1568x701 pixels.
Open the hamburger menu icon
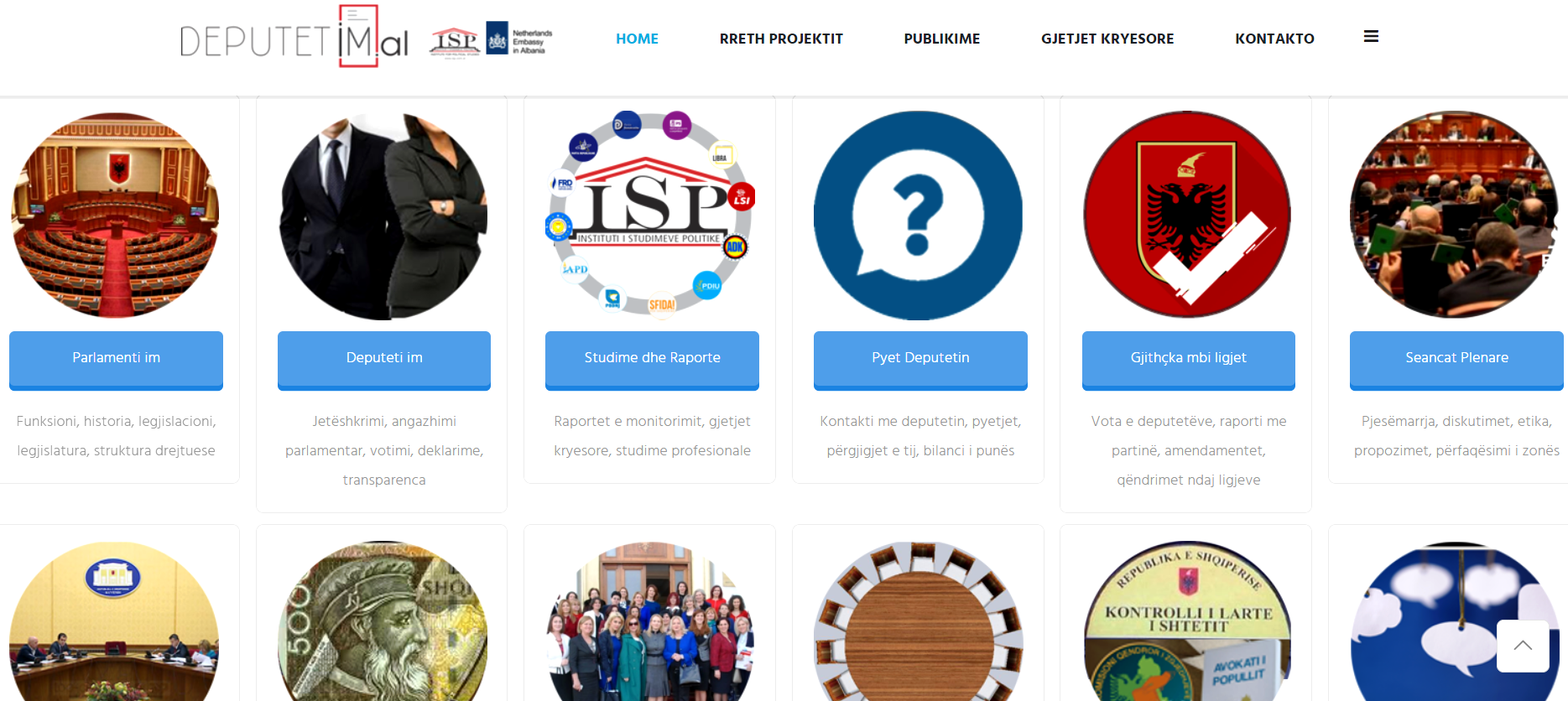click(1371, 37)
